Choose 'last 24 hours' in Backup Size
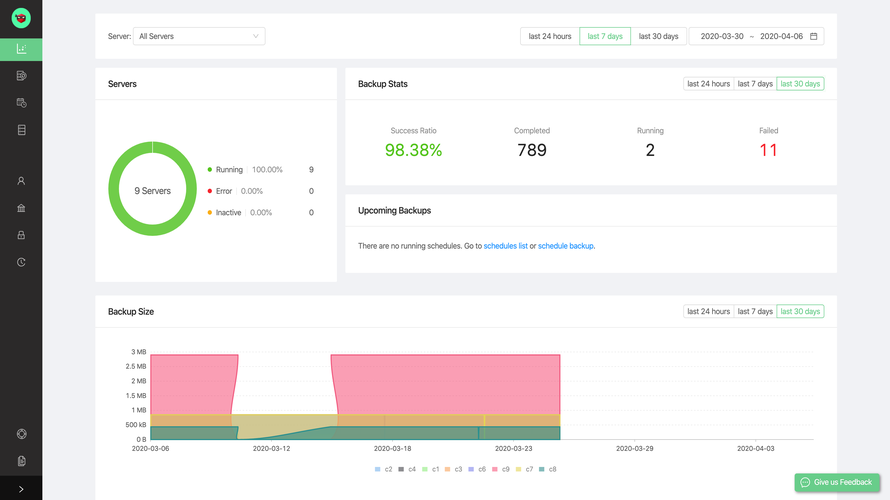 708,311
